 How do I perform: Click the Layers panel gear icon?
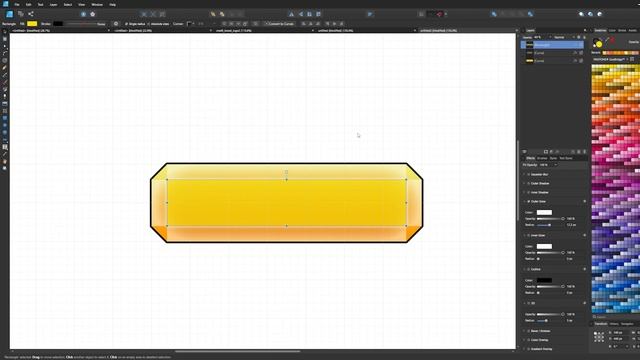578,37
